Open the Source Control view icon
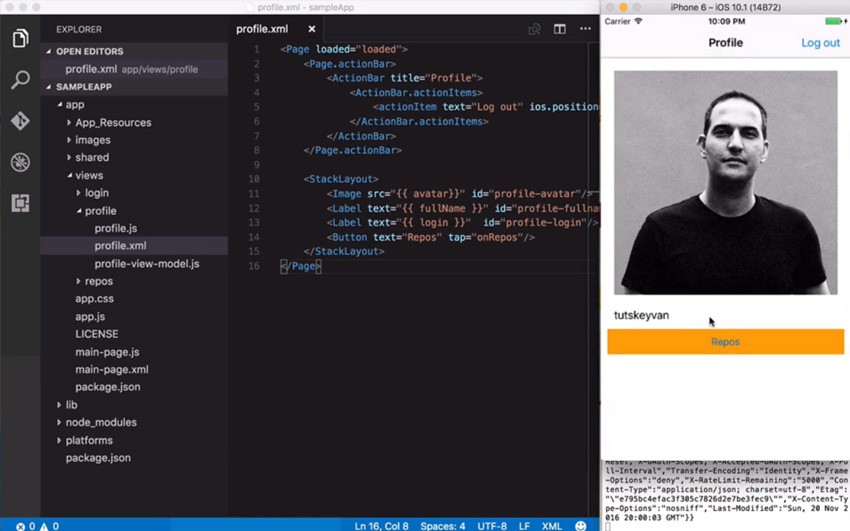This screenshot has width=850, height=531. pos(20,120)
